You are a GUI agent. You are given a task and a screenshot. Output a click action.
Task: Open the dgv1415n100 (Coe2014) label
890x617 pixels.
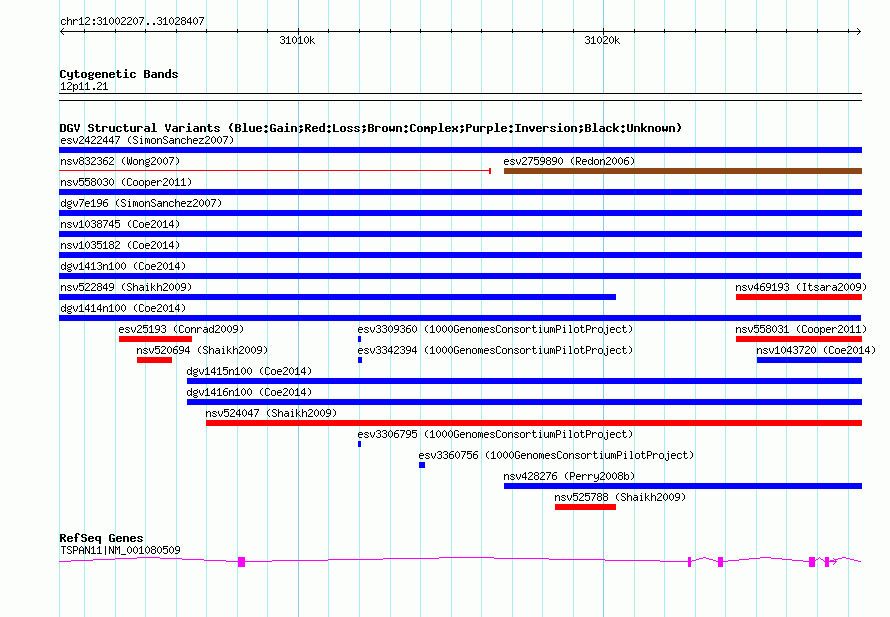(249, 371)
